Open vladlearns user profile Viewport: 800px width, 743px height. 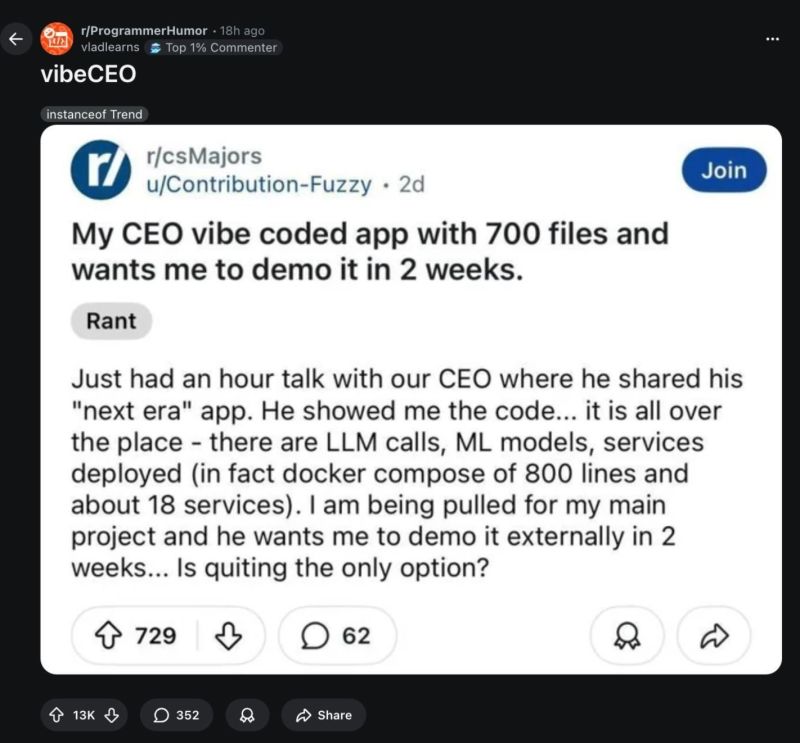[x=109, y=47]
